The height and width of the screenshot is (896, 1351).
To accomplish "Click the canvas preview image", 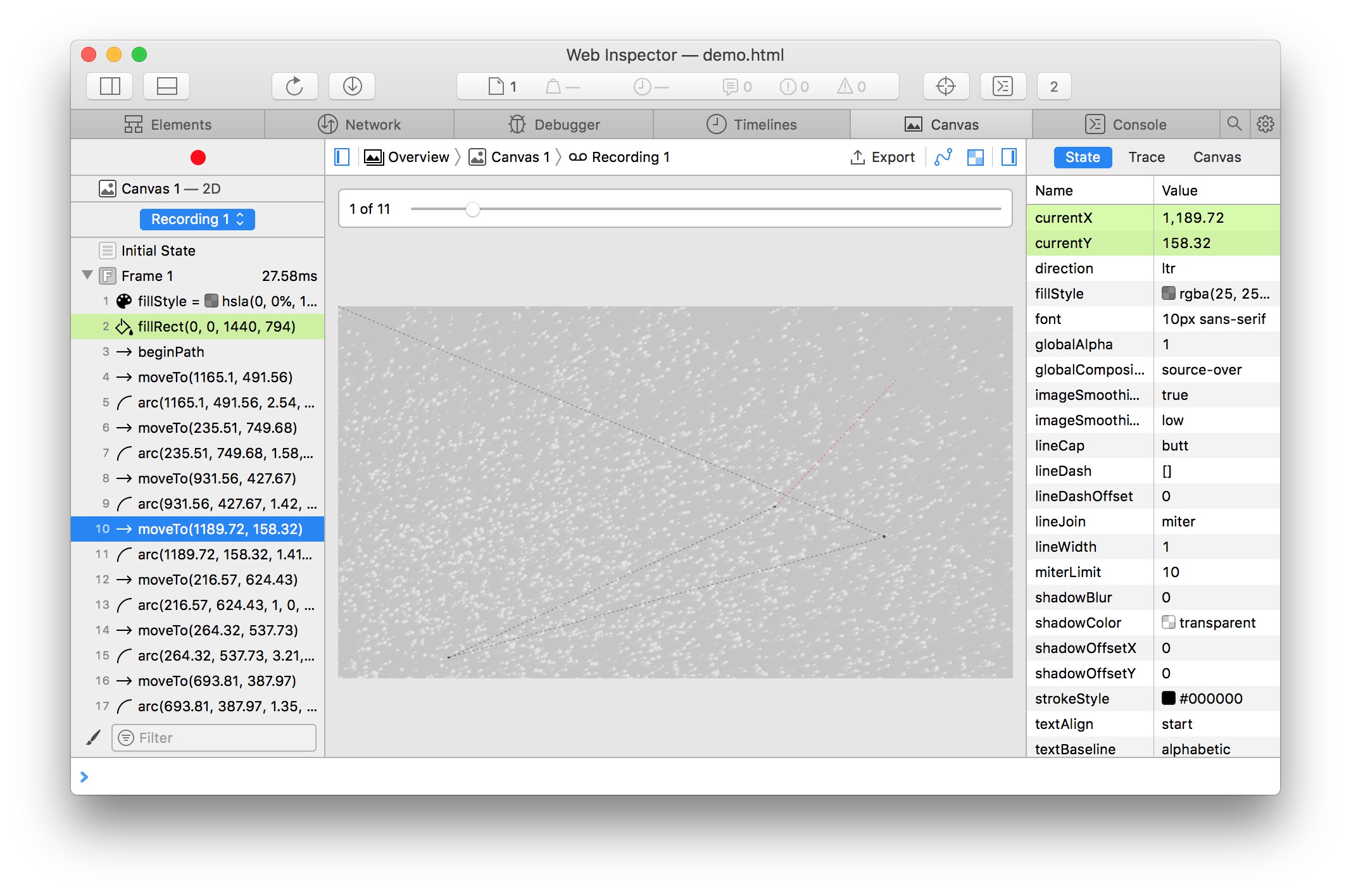I will pyautogui.click(x=675, y=492).
